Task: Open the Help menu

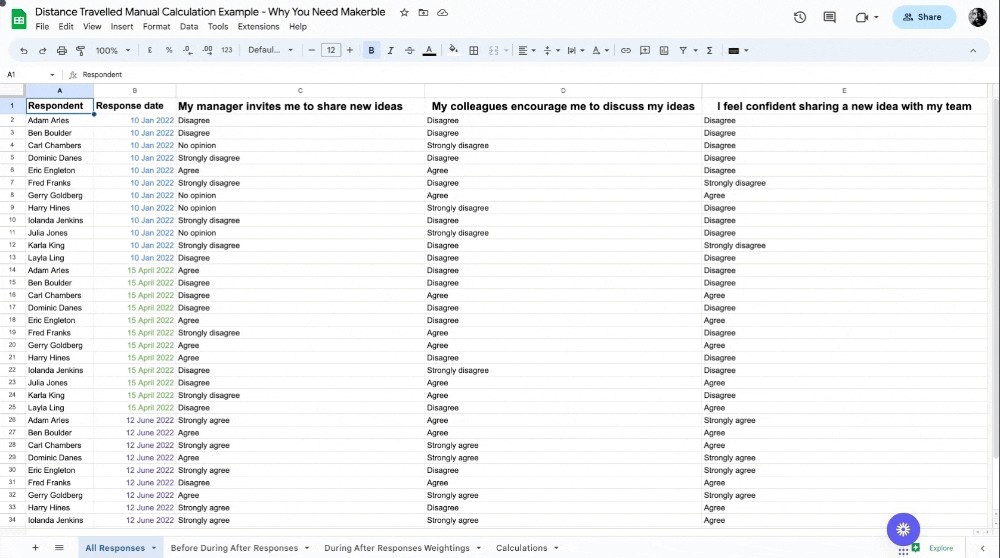Action: click(298, 27)
